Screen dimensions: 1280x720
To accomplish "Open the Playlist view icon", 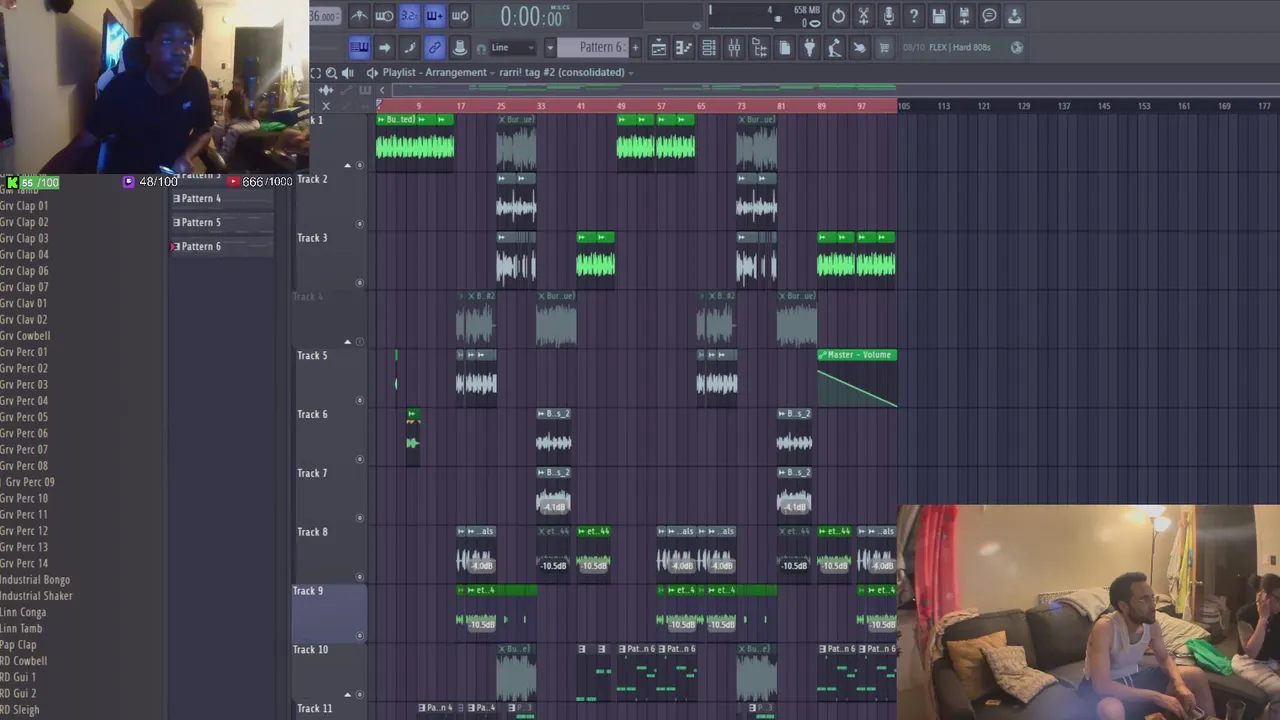I will 659,47.
